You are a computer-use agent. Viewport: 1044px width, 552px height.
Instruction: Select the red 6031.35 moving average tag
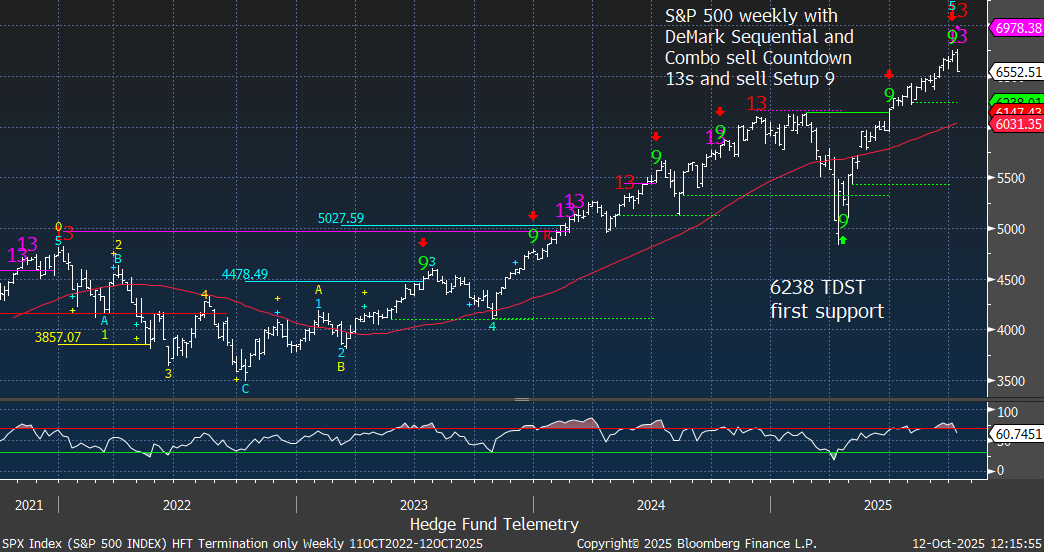click(1016, 123)
